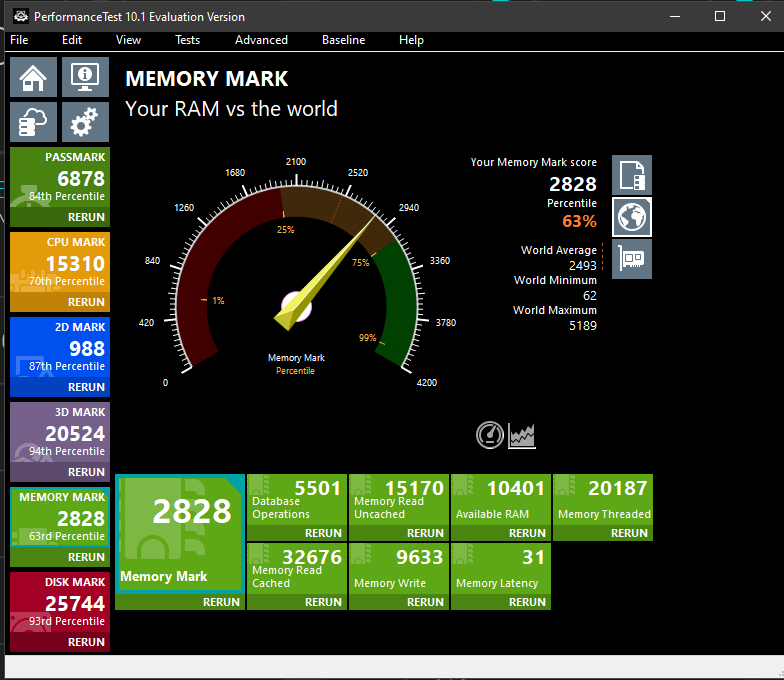The image size is (784, 680).
Task: Select the Memory Read Cached 32676 tile
Action: click(x=297, y=570)
